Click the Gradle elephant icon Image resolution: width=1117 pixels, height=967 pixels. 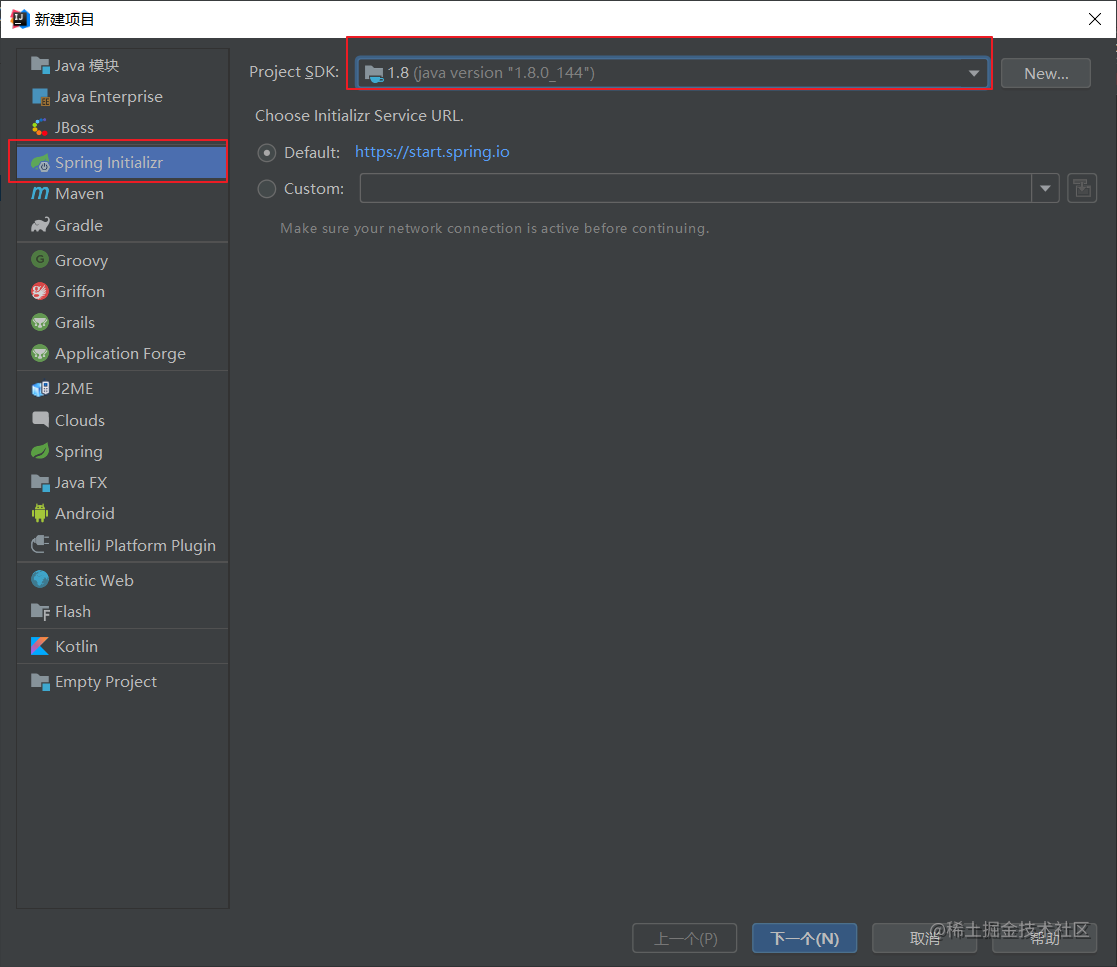(x=40, y=225)
